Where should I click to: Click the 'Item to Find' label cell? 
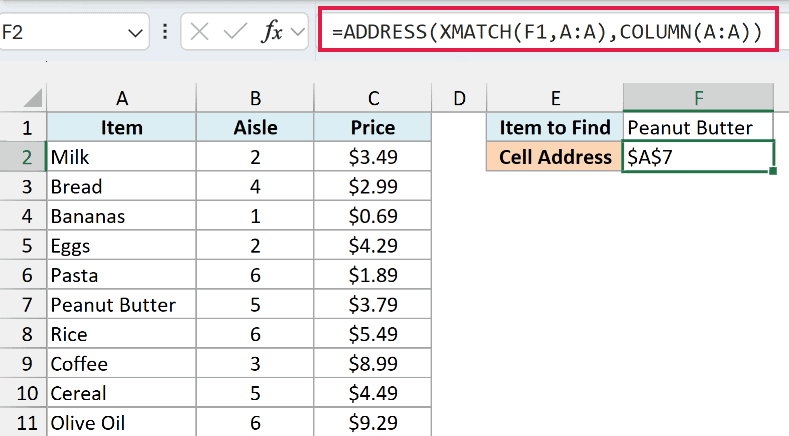coord(555,127)
